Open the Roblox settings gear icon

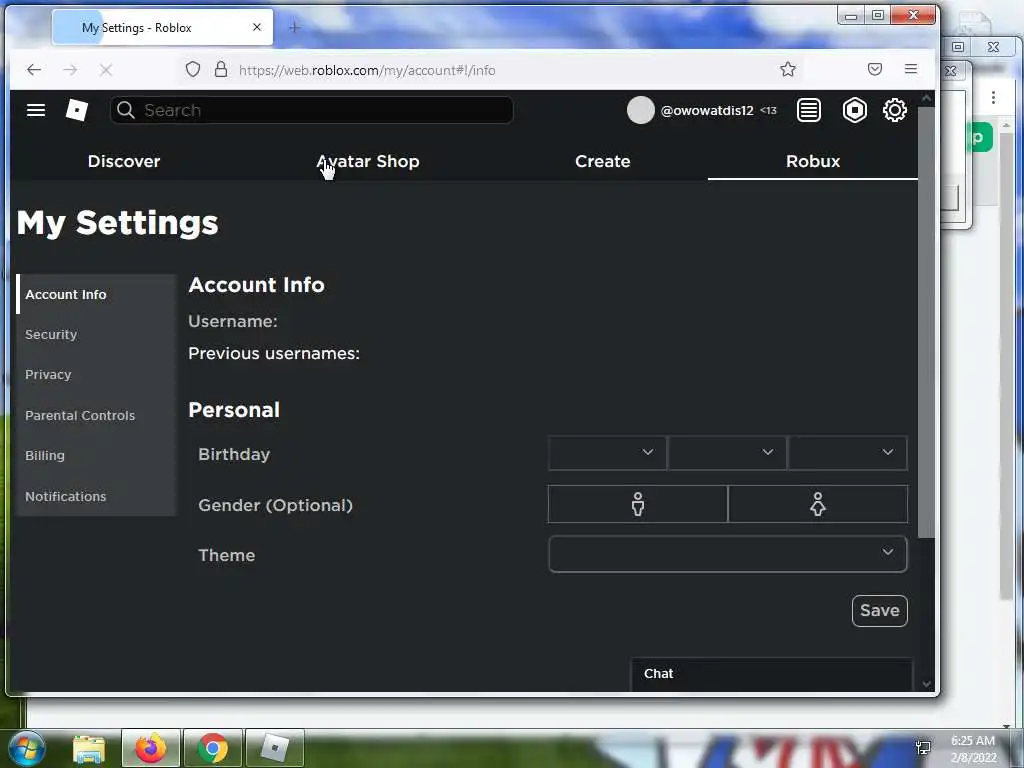pos(895,110)
